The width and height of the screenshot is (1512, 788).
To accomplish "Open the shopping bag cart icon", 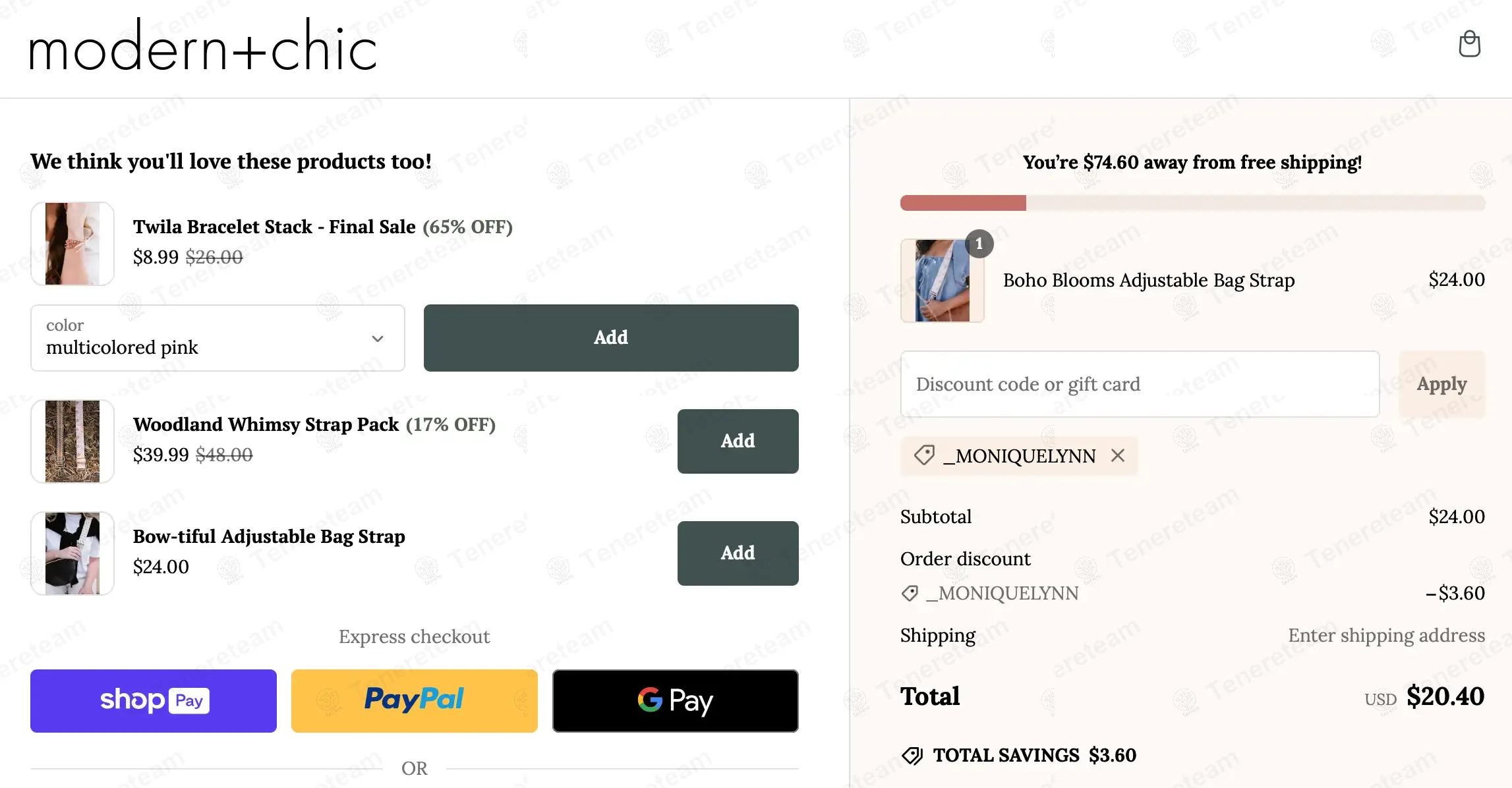I will click(1469, 44).
